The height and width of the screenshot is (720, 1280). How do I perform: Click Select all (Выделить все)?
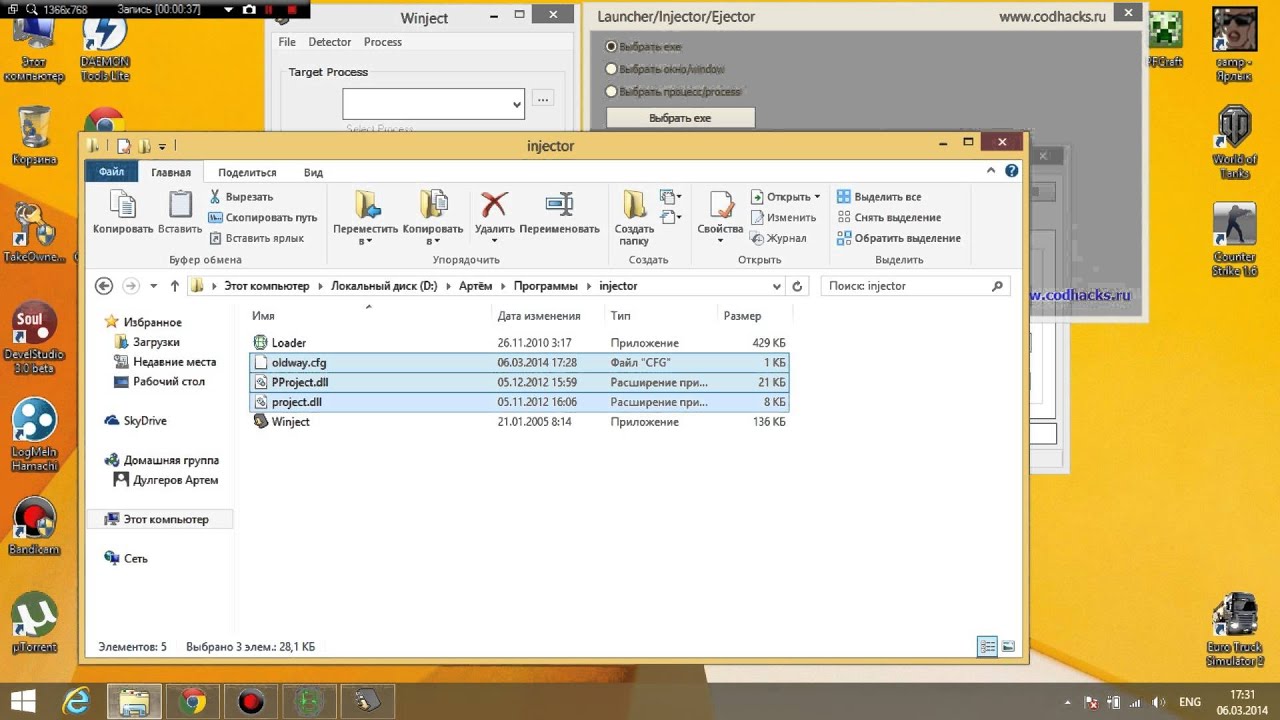point(879,197)
